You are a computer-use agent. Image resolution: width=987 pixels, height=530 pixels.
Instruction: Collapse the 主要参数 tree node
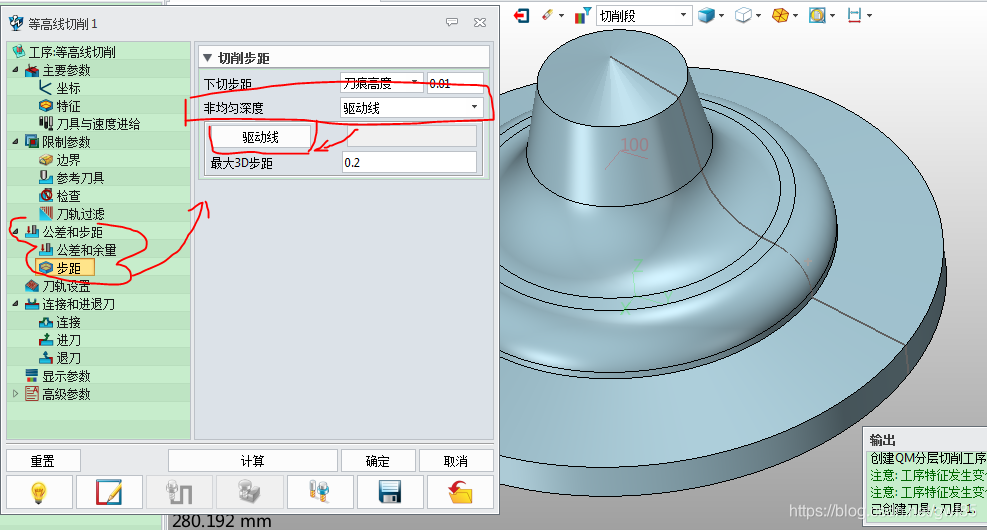click(x=15, y=70)
